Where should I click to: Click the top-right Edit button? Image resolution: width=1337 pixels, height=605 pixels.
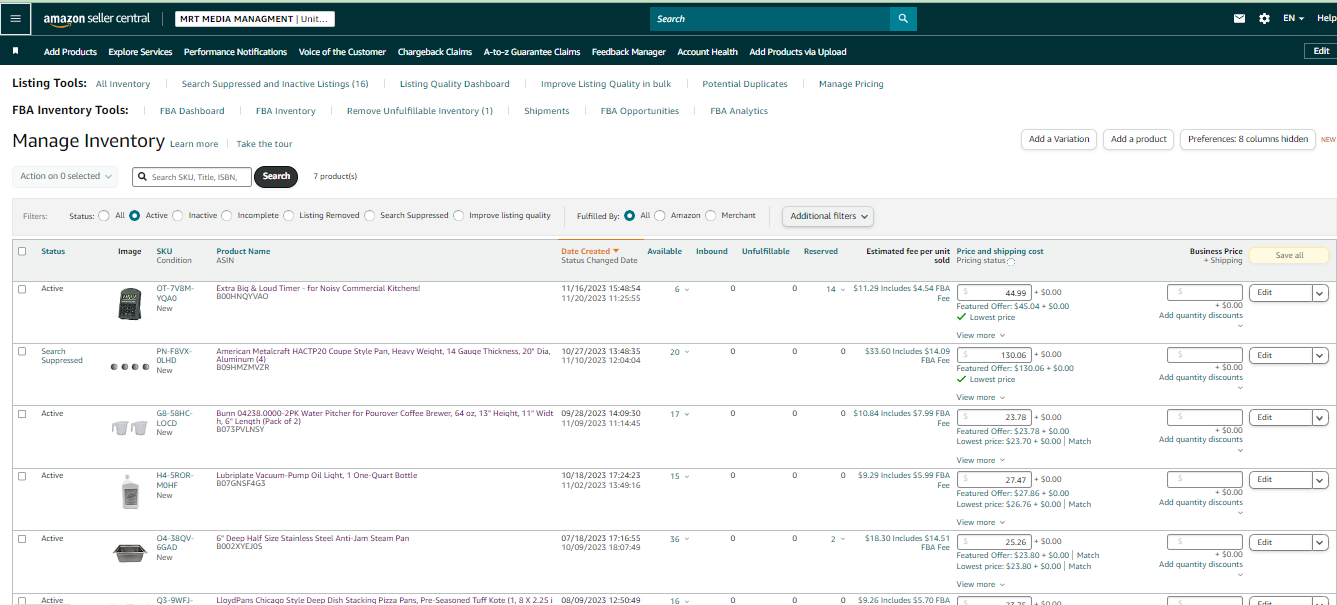point(1321,51)
